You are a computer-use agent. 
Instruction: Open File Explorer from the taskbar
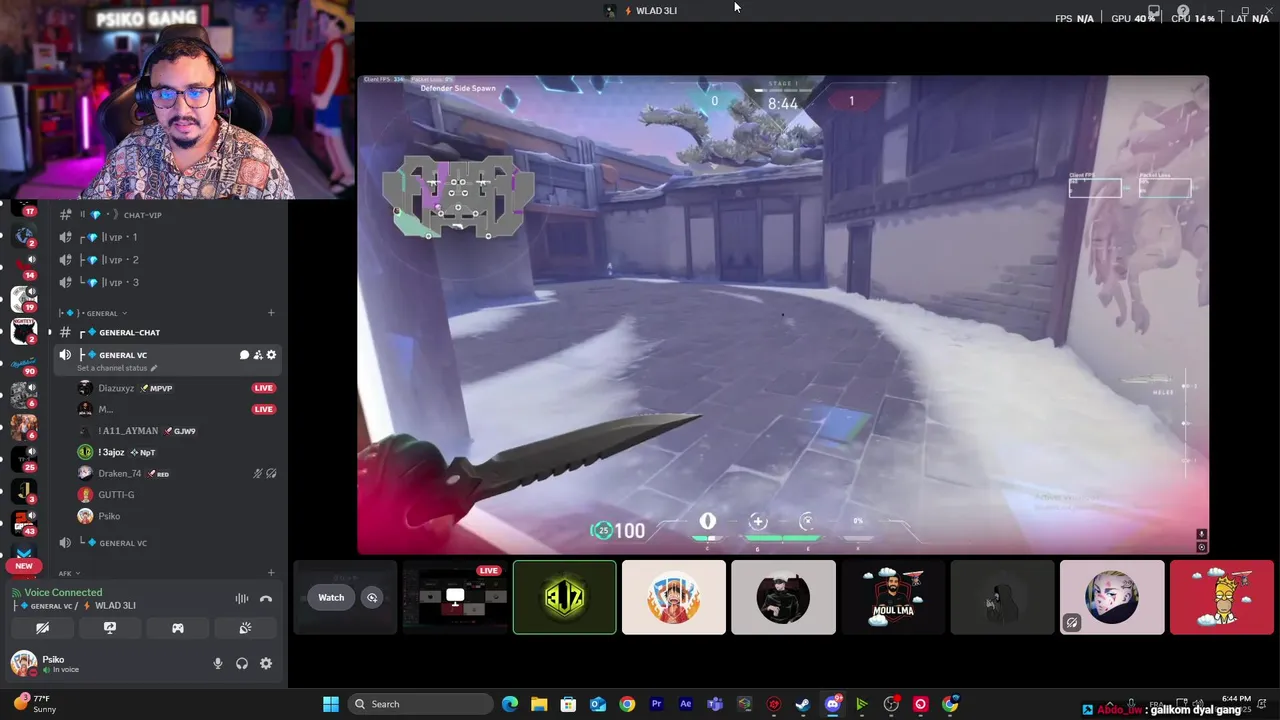coord(539,704)
